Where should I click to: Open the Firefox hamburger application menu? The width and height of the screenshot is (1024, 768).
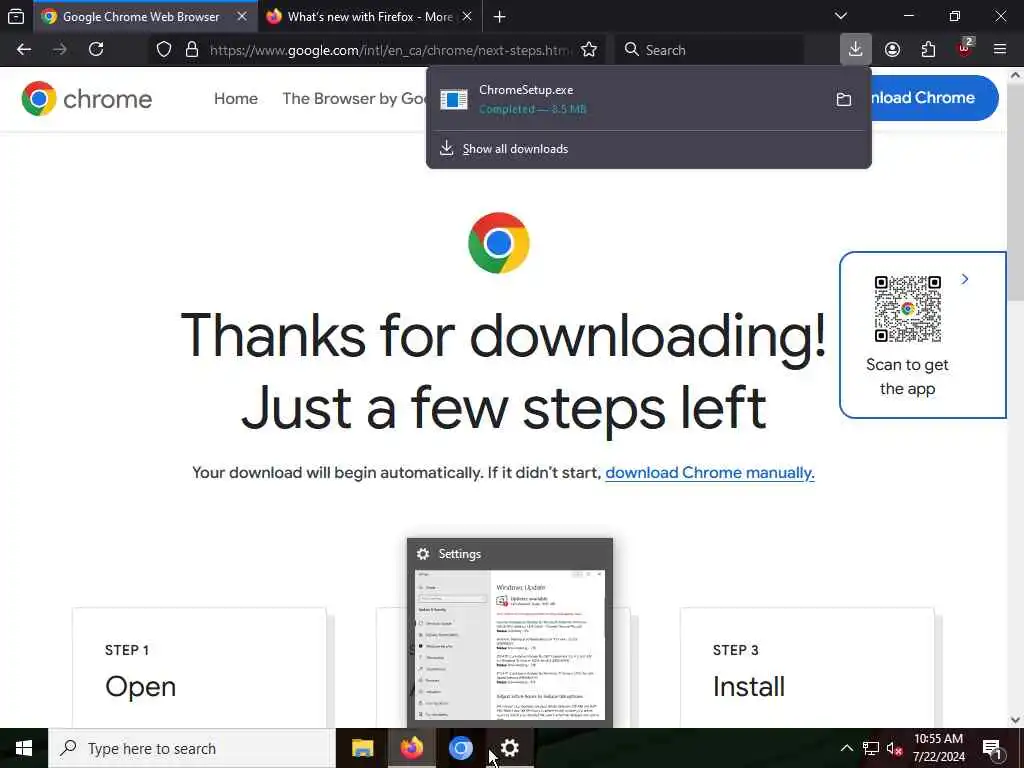coord(1000,50)
